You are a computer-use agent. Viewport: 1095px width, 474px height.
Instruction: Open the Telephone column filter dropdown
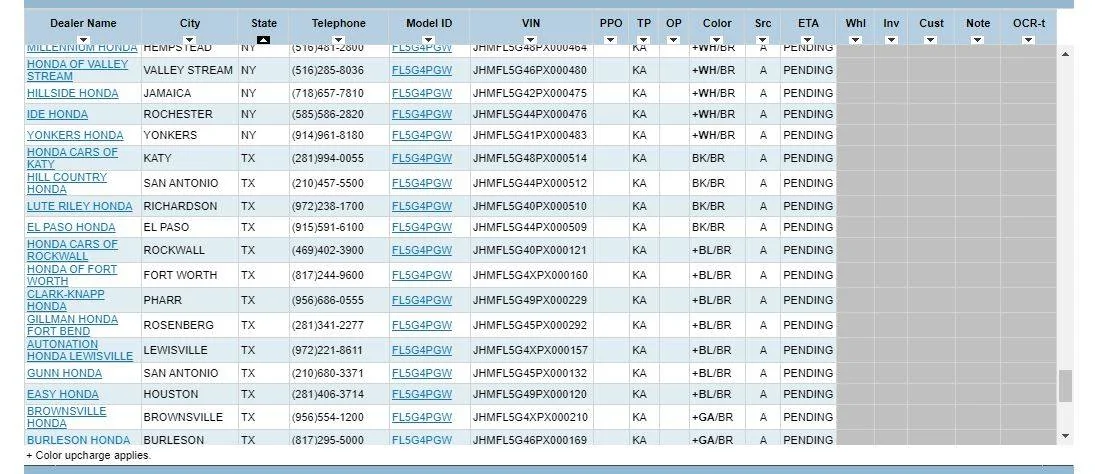pos(339,40)
